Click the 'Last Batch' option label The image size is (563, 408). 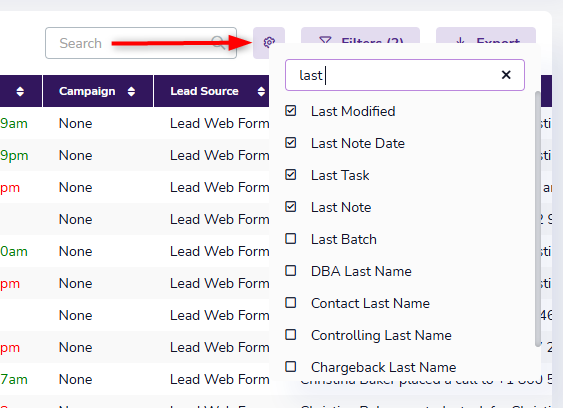344,239
